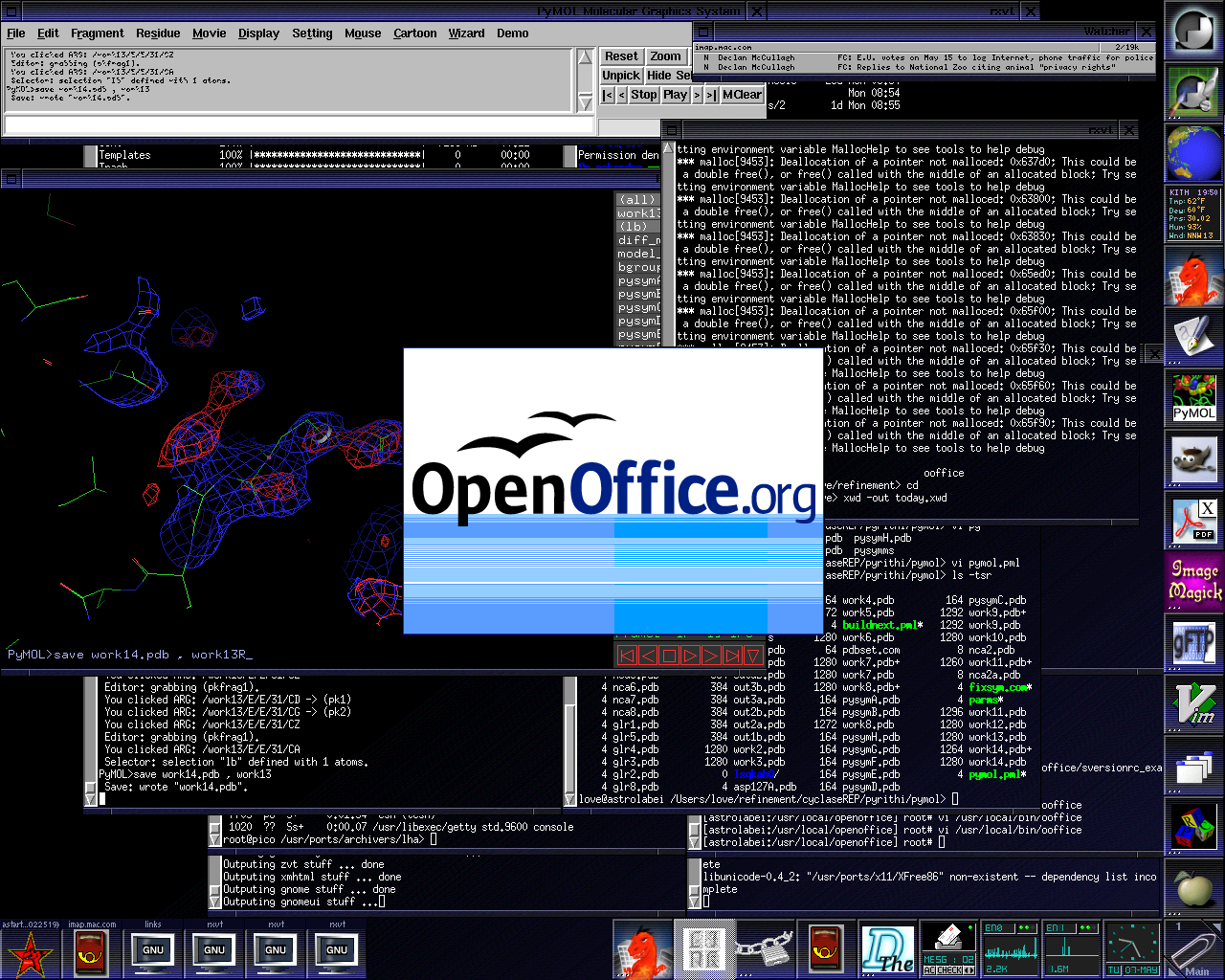Open the globe Earth dock icon
The width and height of the screenshot is (1225, 980).
coord(1194,153)
